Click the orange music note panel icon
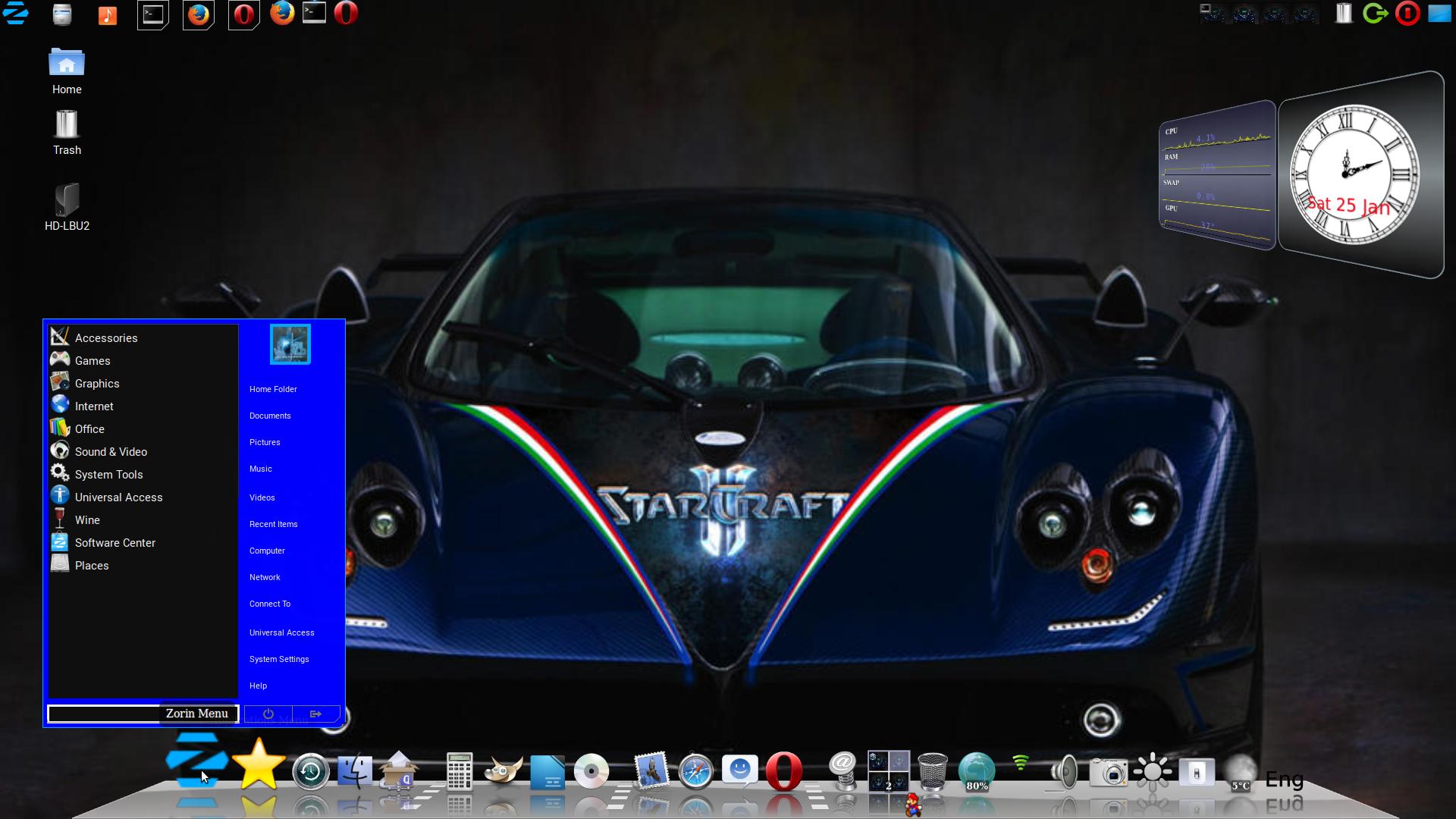Viewport: 1456px width, 819px height. coord(108,14)
